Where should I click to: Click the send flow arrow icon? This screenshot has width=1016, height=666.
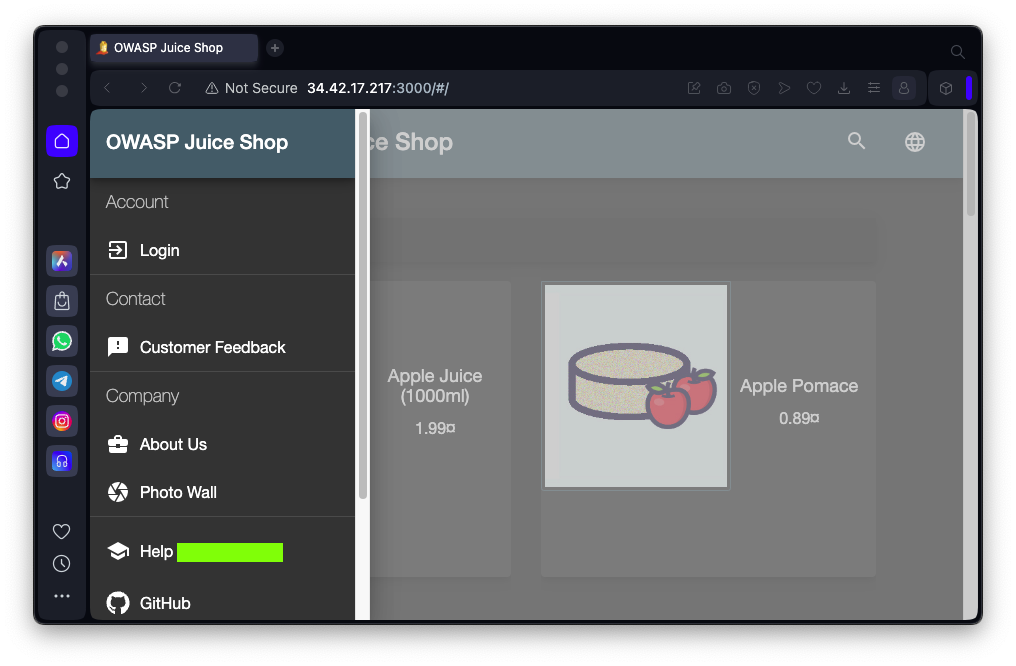(x=784, y=88)
